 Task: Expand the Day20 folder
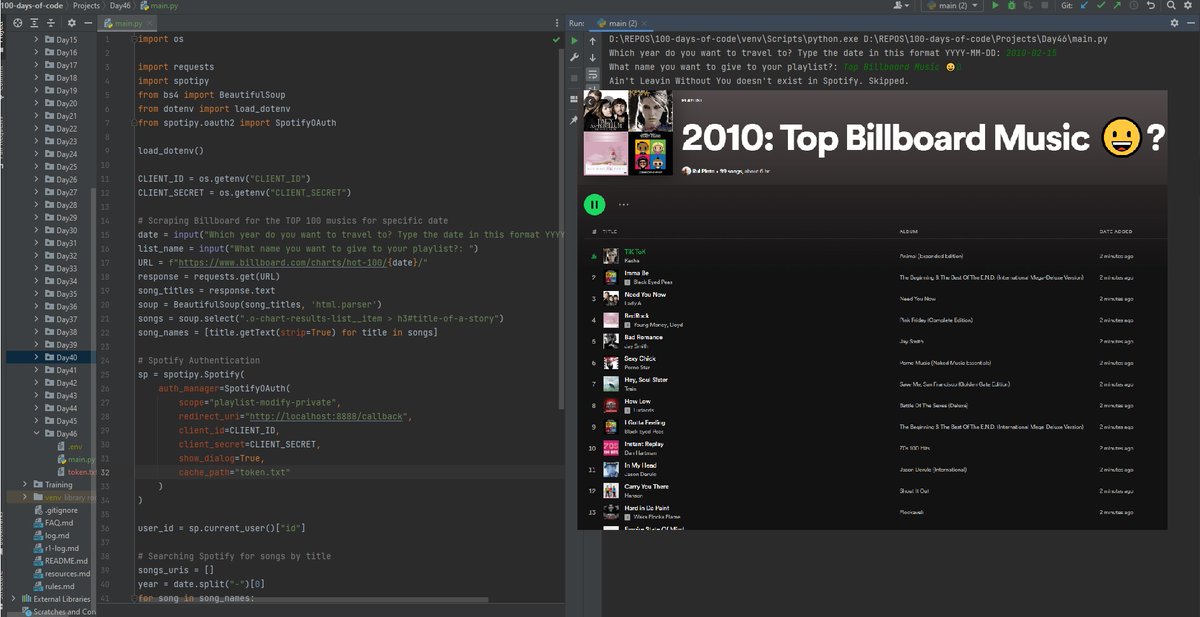click(x=38, y=103)
